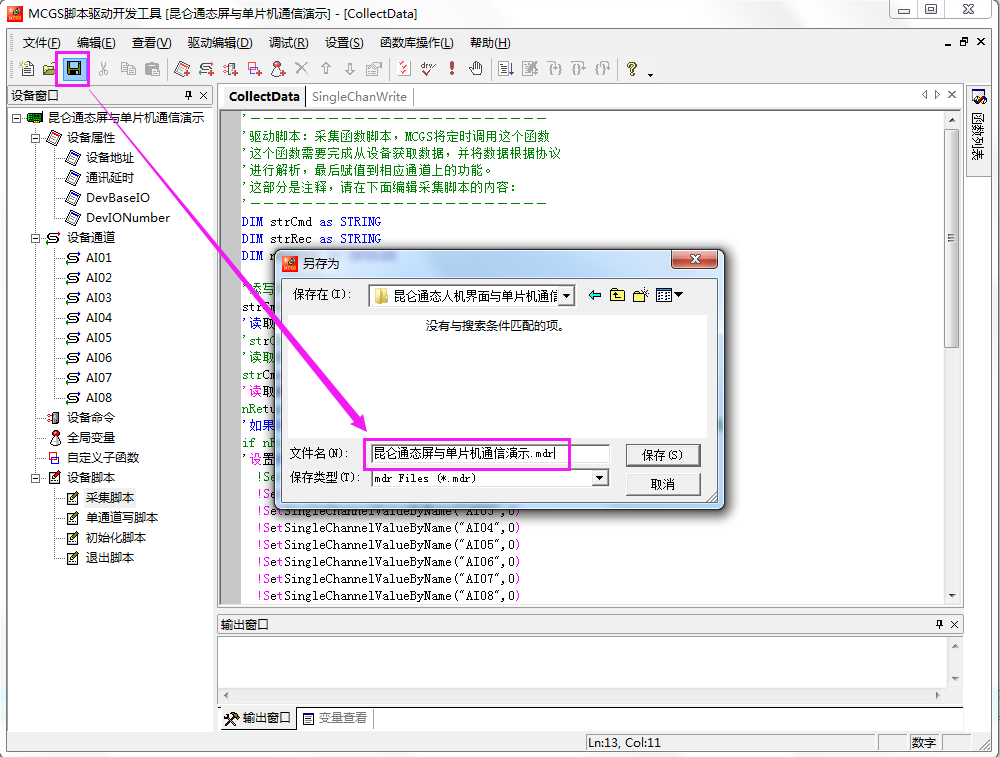Click the 保存(S) button
The width and height of the screenshot is (1000, 757).
pyautogui.click(x=662, y=455)
